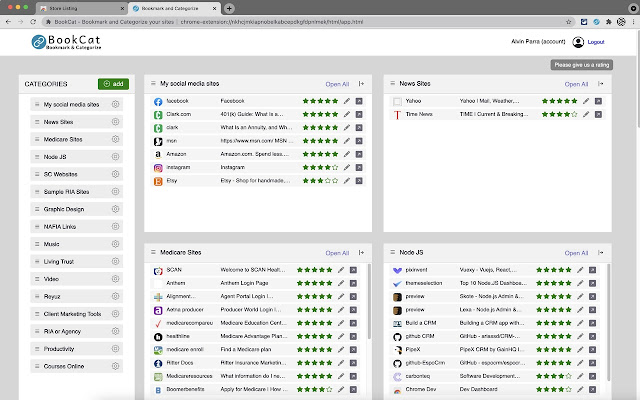Edit the Instagram bookmark pencil icon
The image size is (640, 400).
click(x=347, y=167)
